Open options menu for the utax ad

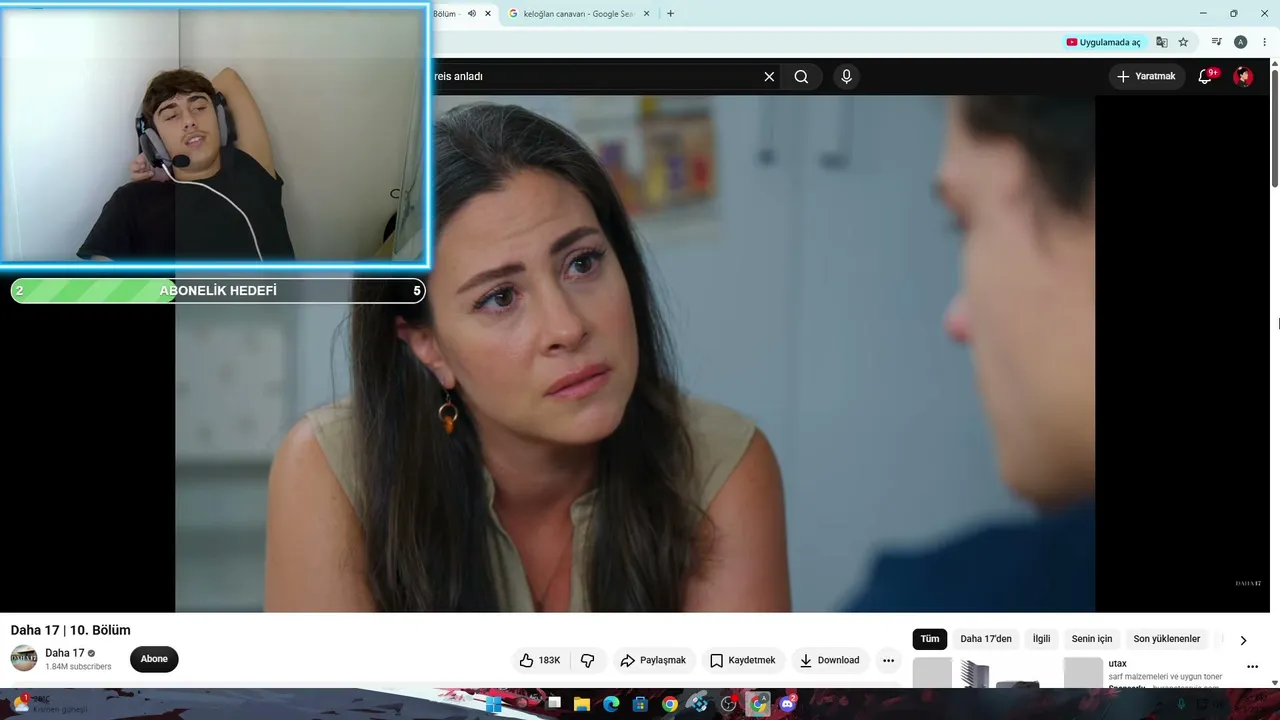coord(1252,667)
